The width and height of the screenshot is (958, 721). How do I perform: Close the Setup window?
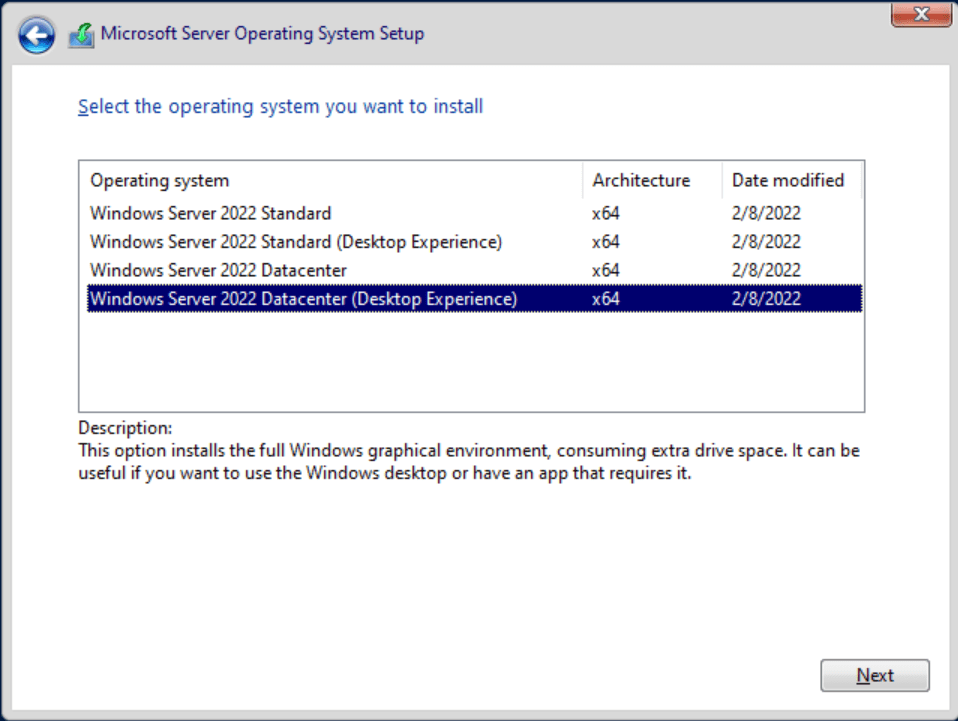coord(921,13)
